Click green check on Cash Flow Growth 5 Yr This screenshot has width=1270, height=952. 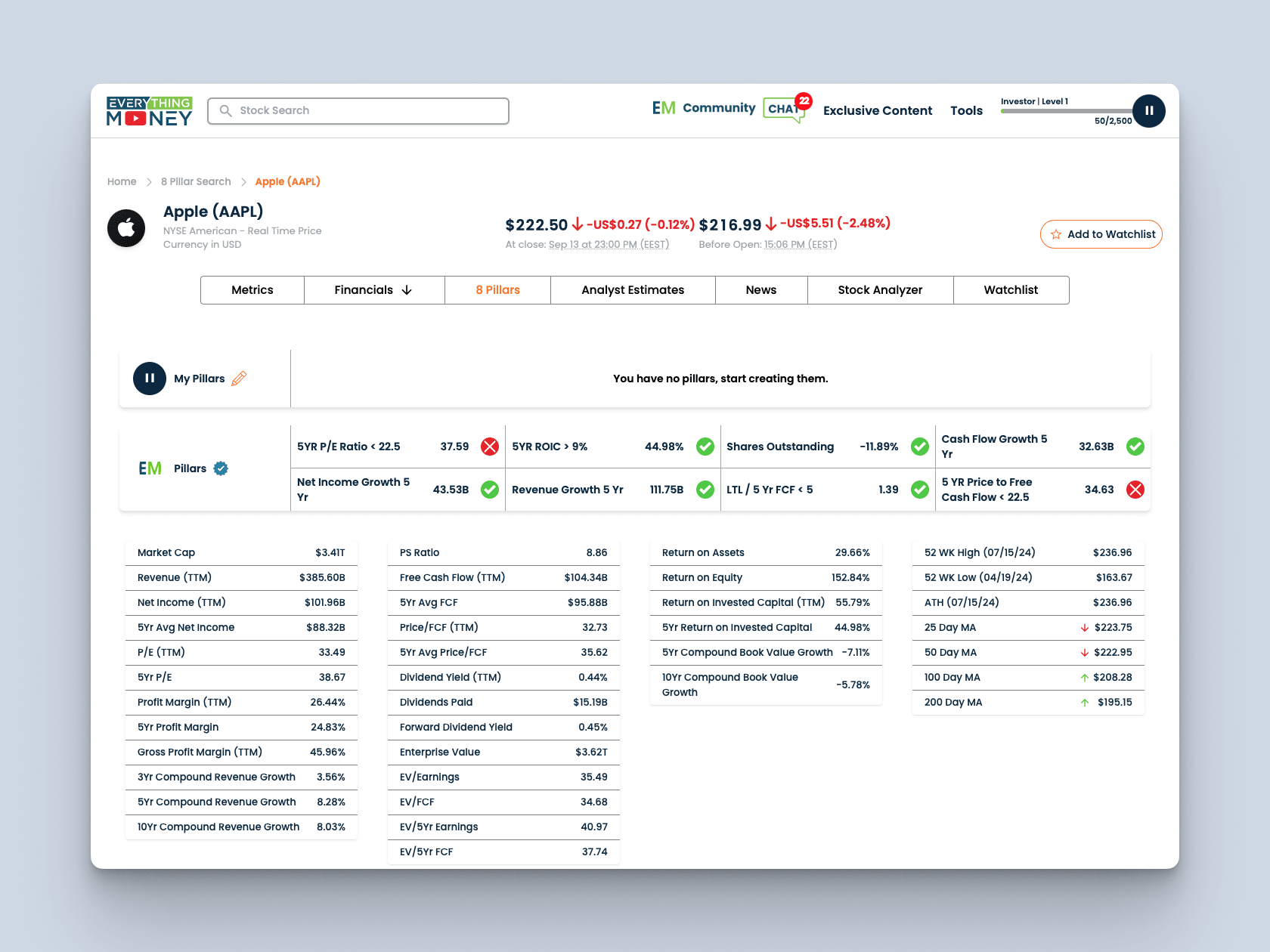click(x=1135, y=447)
